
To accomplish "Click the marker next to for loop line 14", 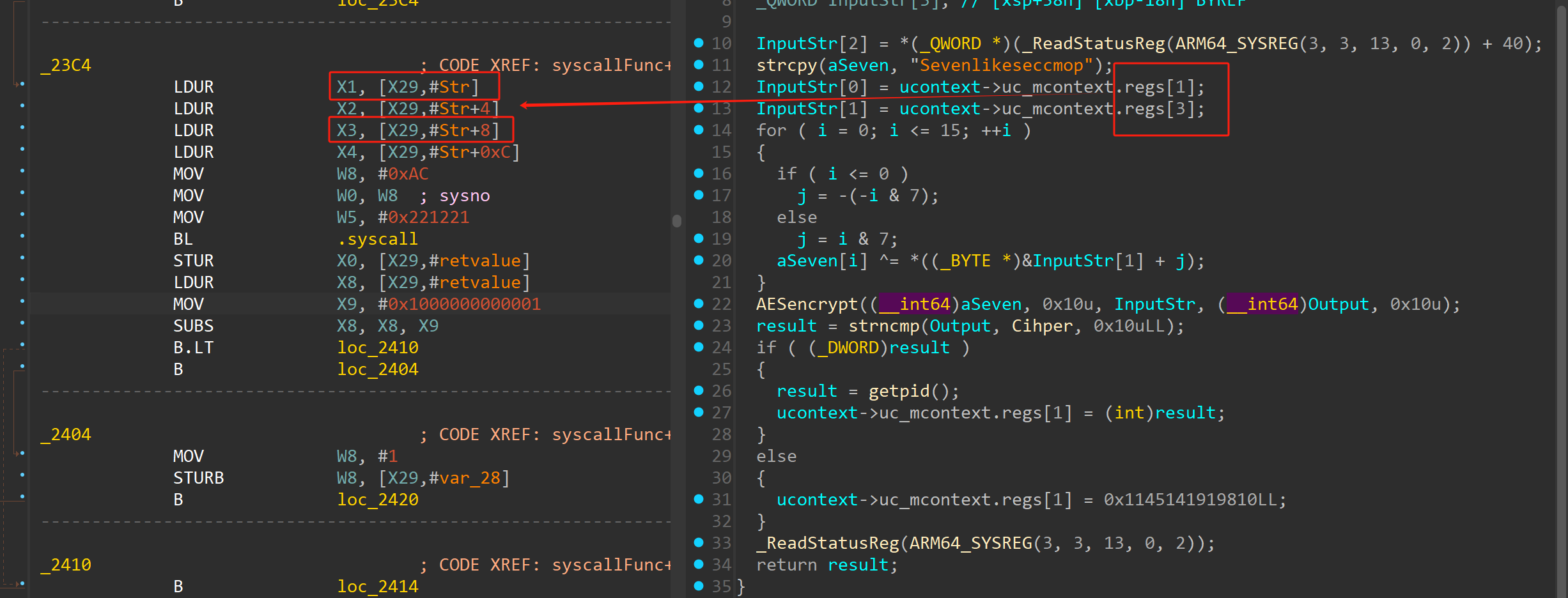I will (698, 130).
